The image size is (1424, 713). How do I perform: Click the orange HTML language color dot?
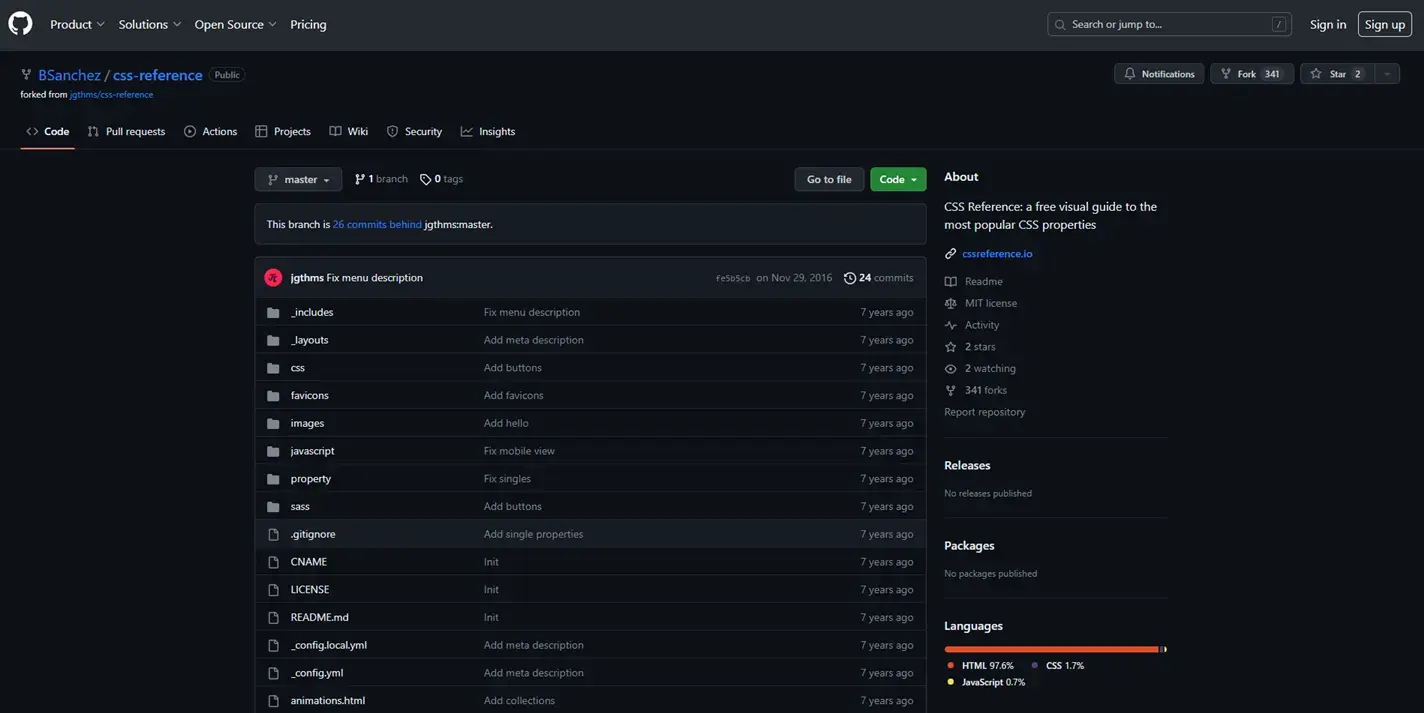pyautogui.click(x=950, y=666)
